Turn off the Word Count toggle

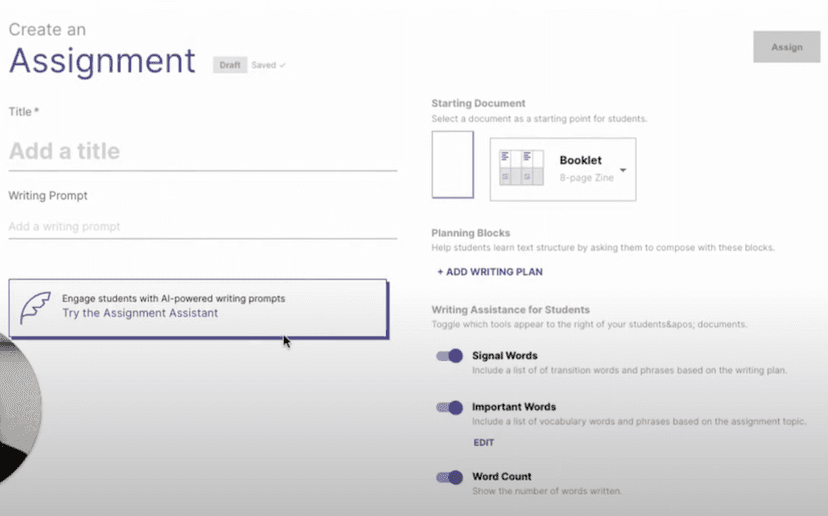point(450,477)
